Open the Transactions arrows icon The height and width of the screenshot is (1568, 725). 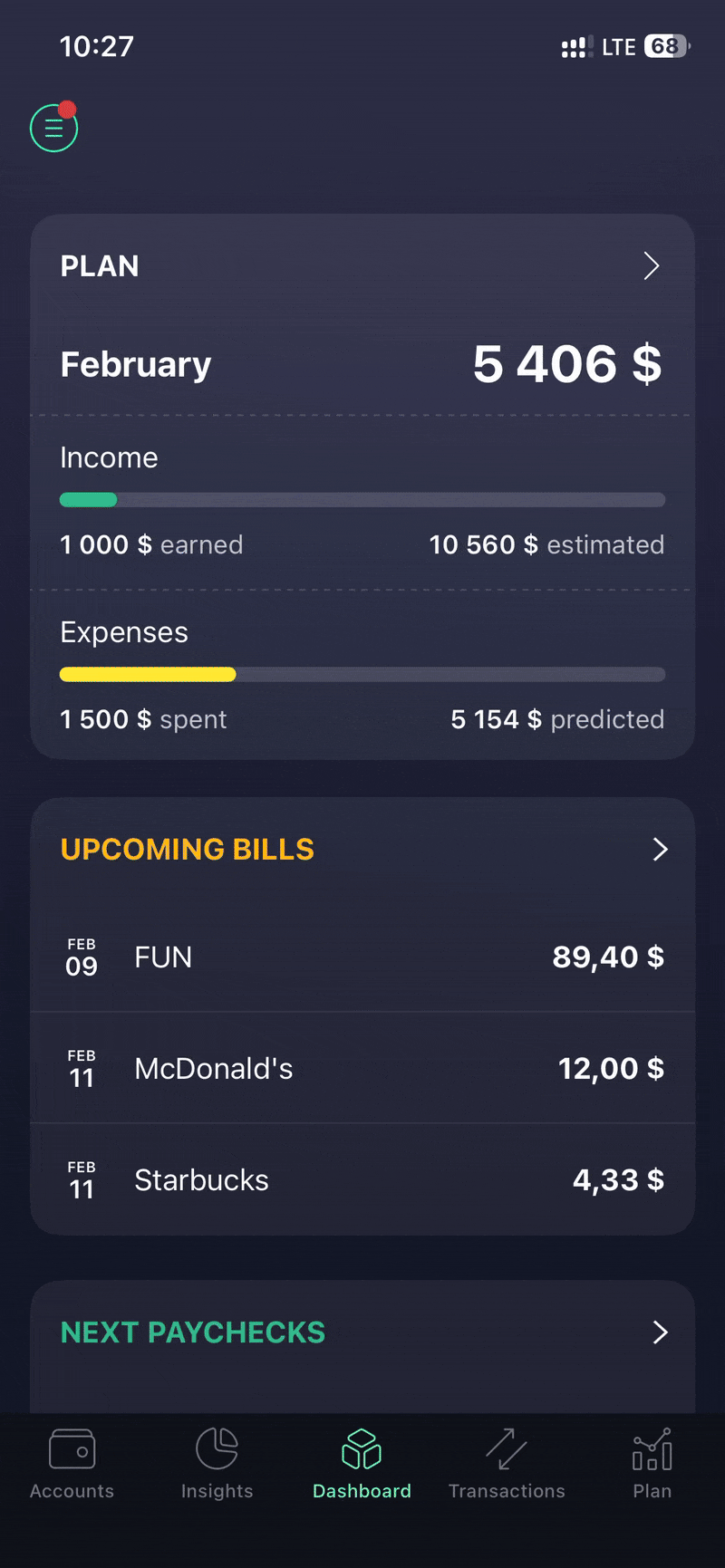click(x=507, y=1448)
